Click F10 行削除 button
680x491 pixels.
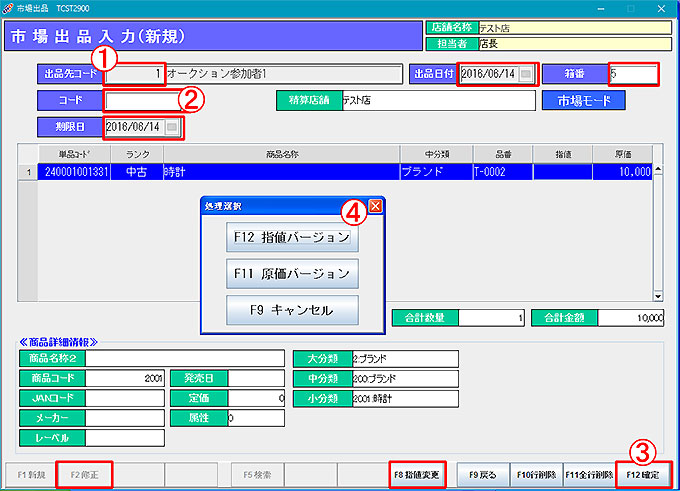535,473
